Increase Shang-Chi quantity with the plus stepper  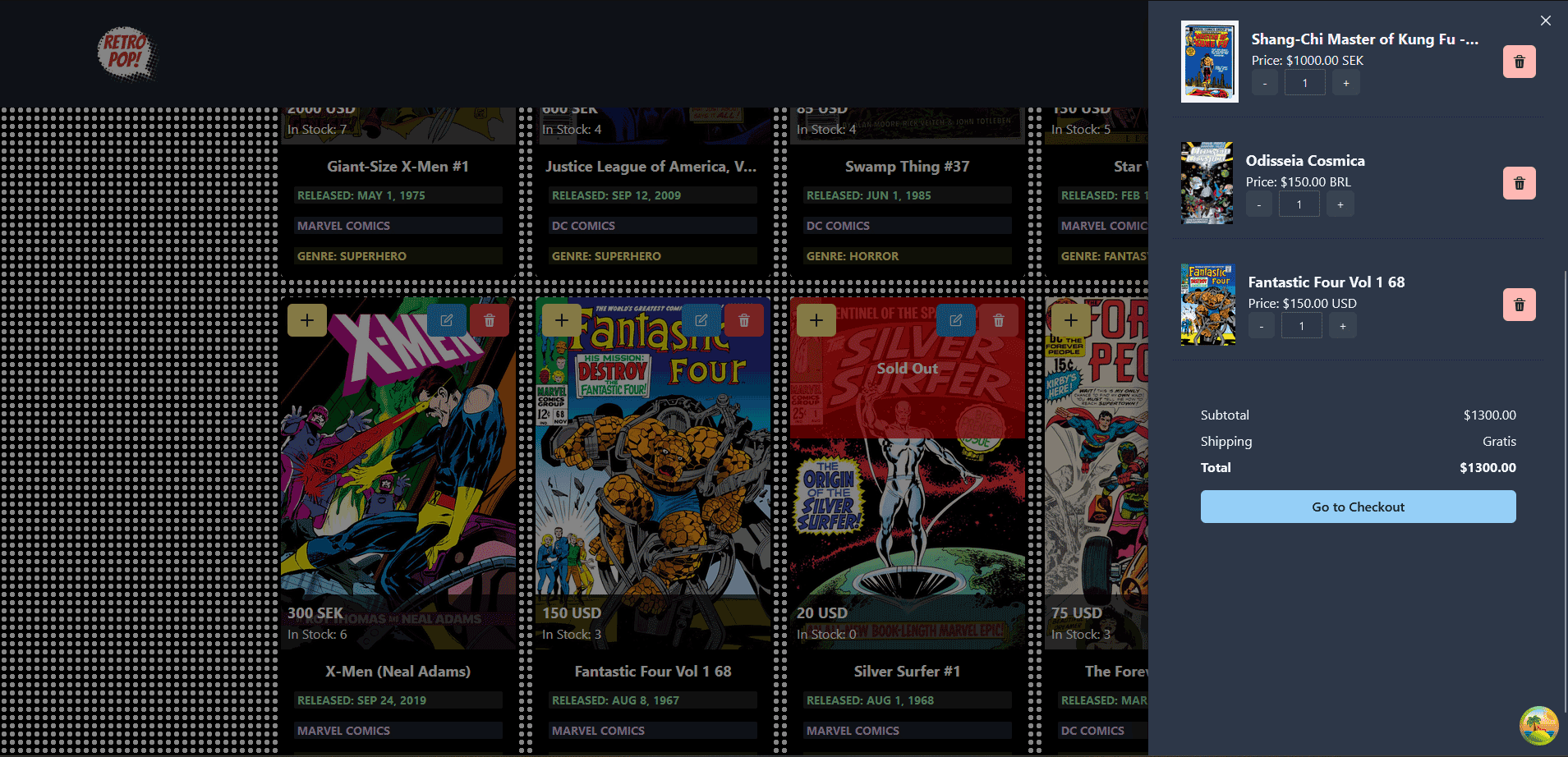pyautogui.click(x=1345, y=82)
